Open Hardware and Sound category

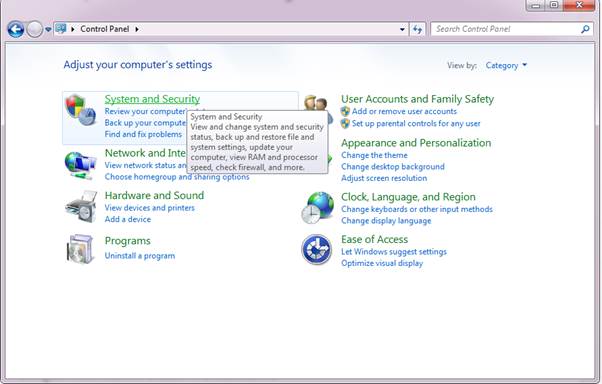pos(154,195)
